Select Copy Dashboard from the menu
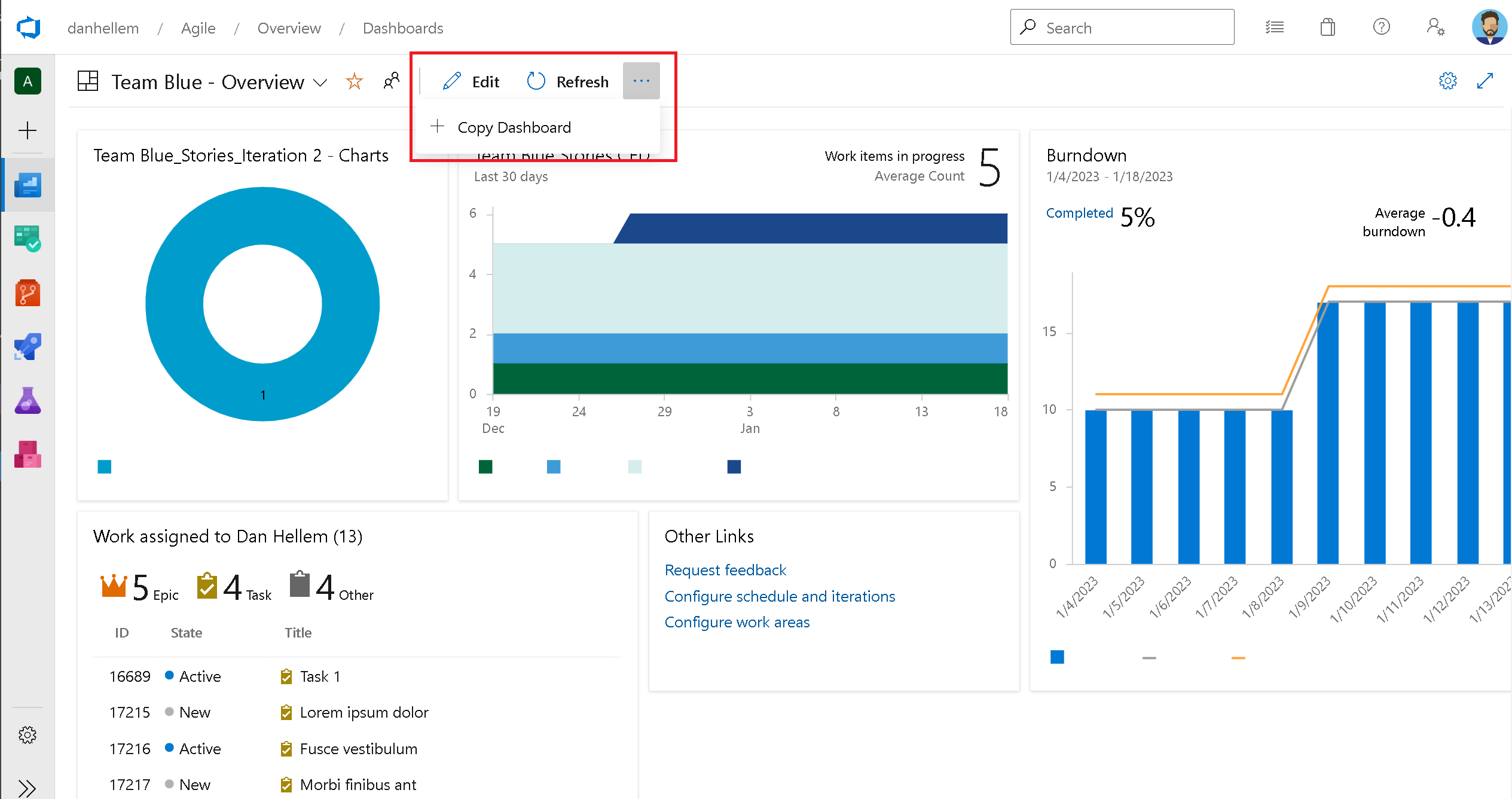 [x=515, y=127]
